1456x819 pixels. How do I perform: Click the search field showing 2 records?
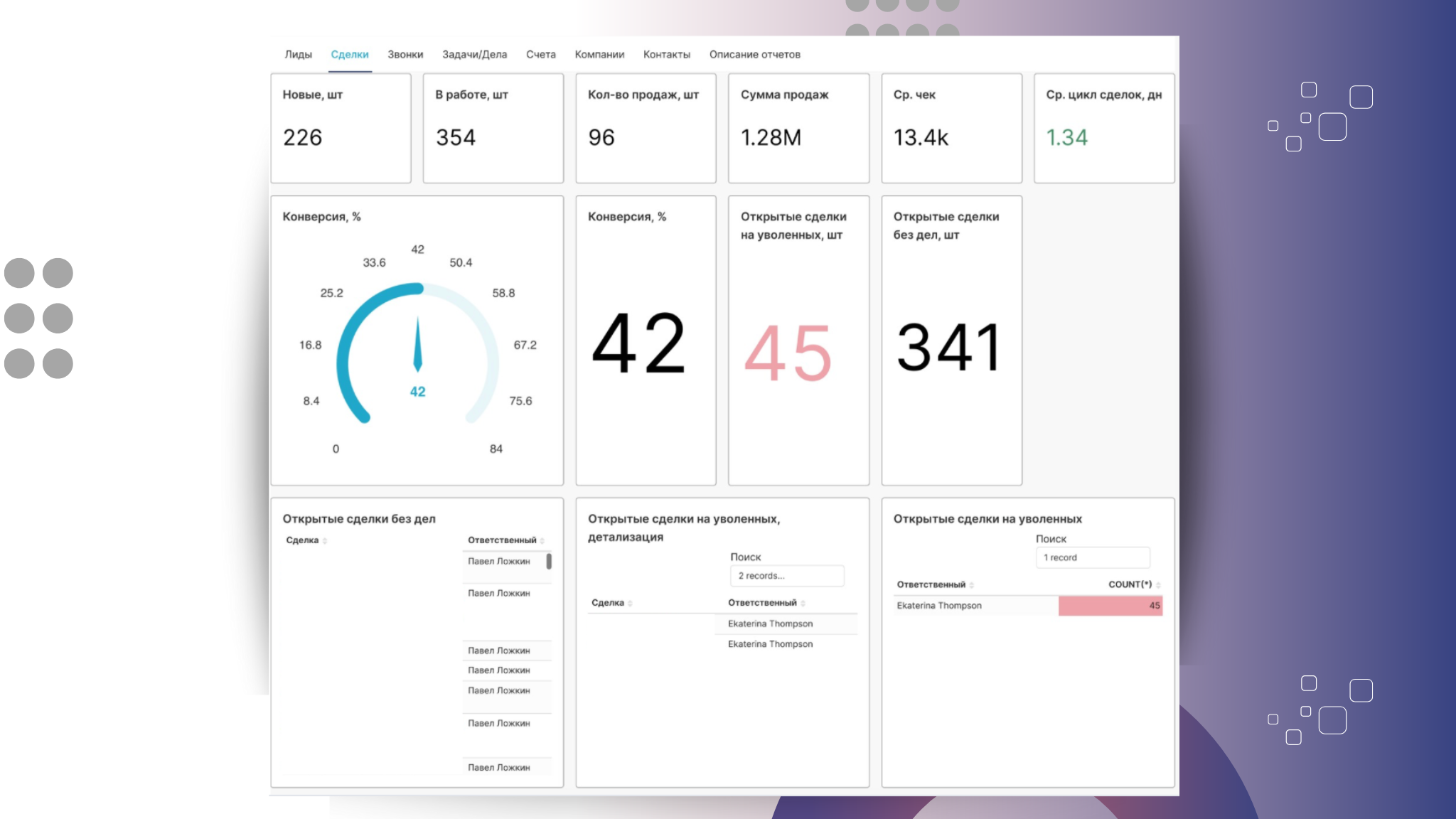coord(786,576)
